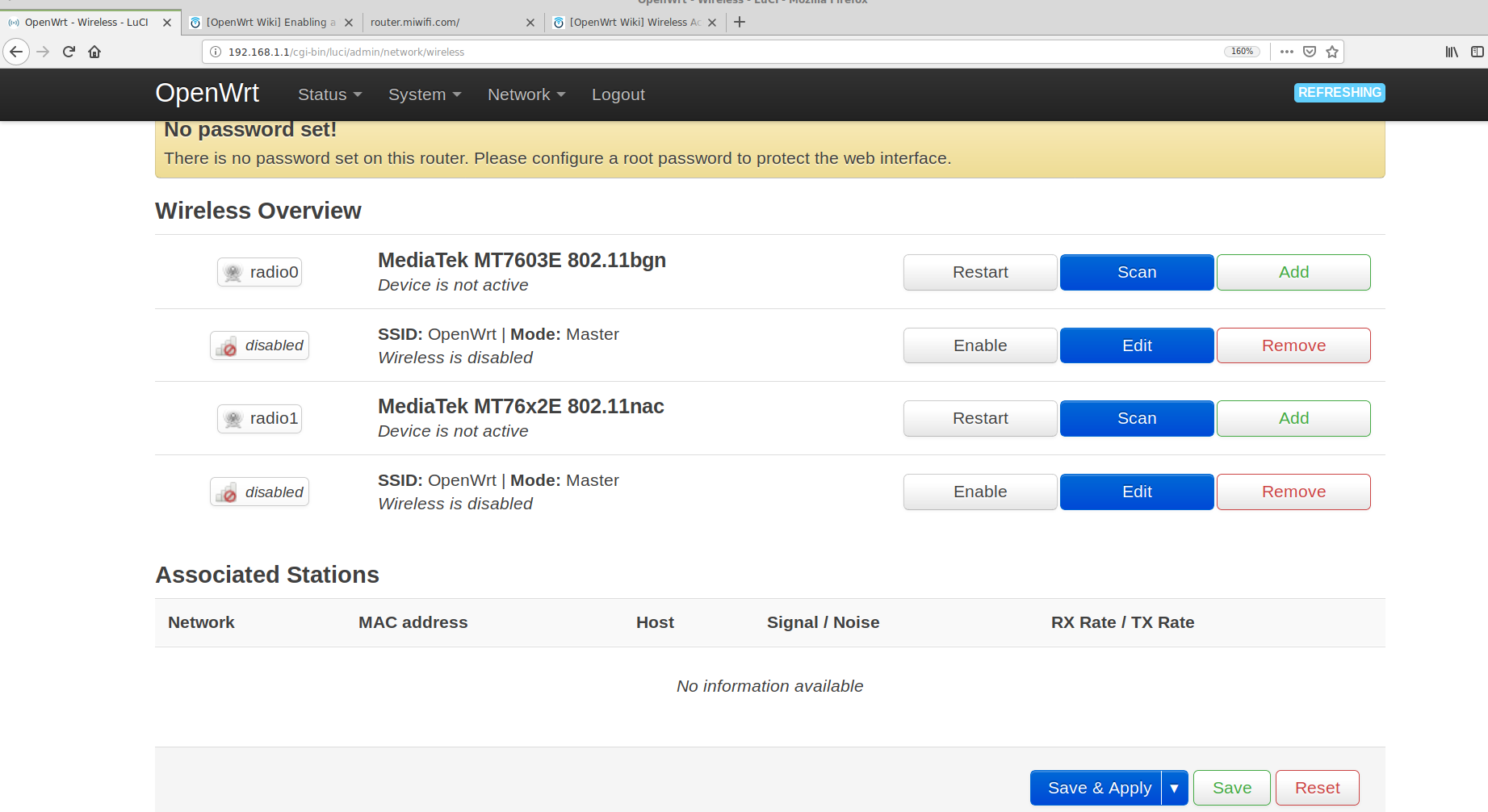Click the MAC address column header
This screenshot has height=812, width=1488.
pos(413,622)
